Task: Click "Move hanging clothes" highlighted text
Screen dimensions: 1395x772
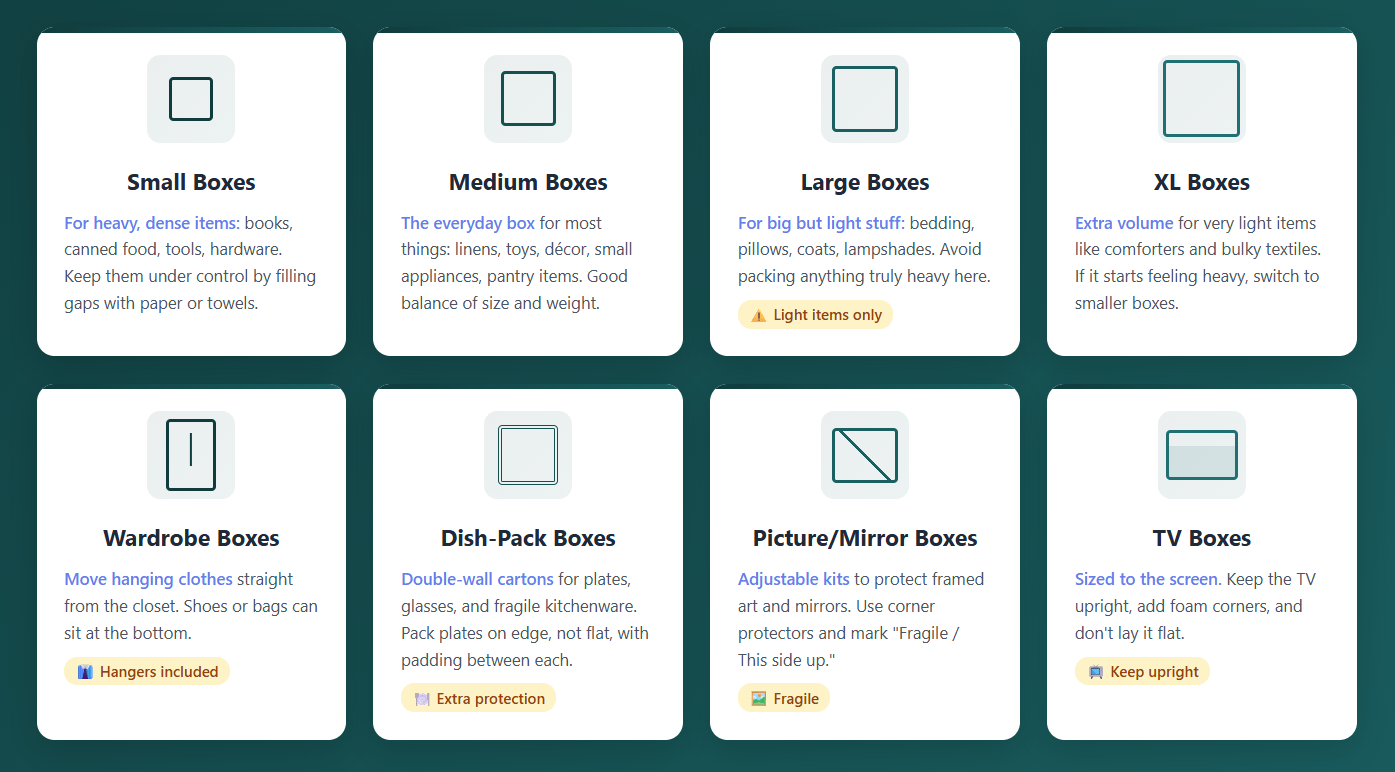Action: (x=148, y=579)
